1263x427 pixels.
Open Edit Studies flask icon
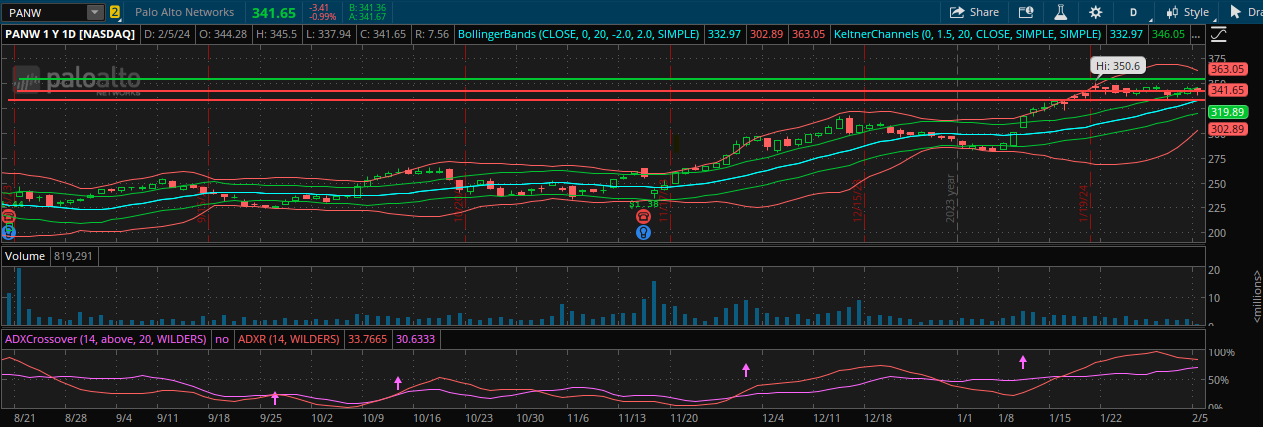(1060, 12)
